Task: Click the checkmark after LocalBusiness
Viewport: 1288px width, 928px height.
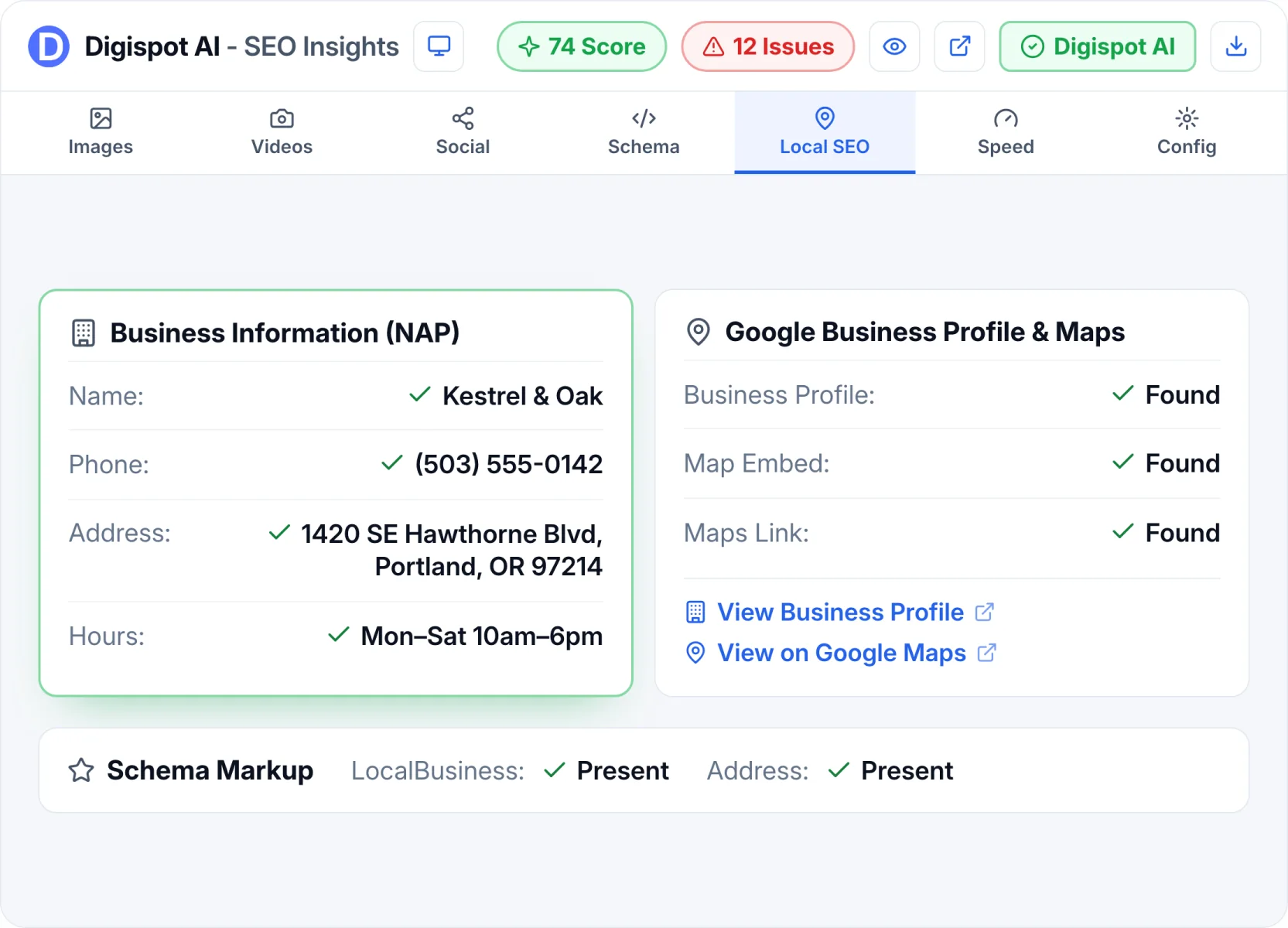Action: point(555,770)
